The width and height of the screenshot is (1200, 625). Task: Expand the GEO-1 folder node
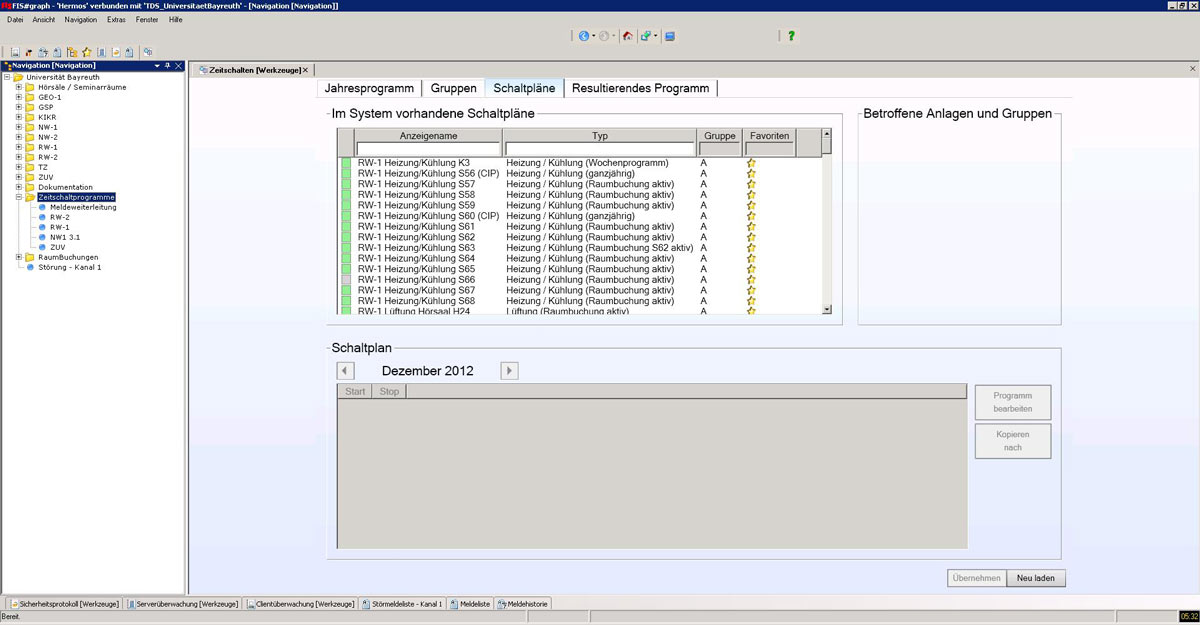[x=18, y=97]
